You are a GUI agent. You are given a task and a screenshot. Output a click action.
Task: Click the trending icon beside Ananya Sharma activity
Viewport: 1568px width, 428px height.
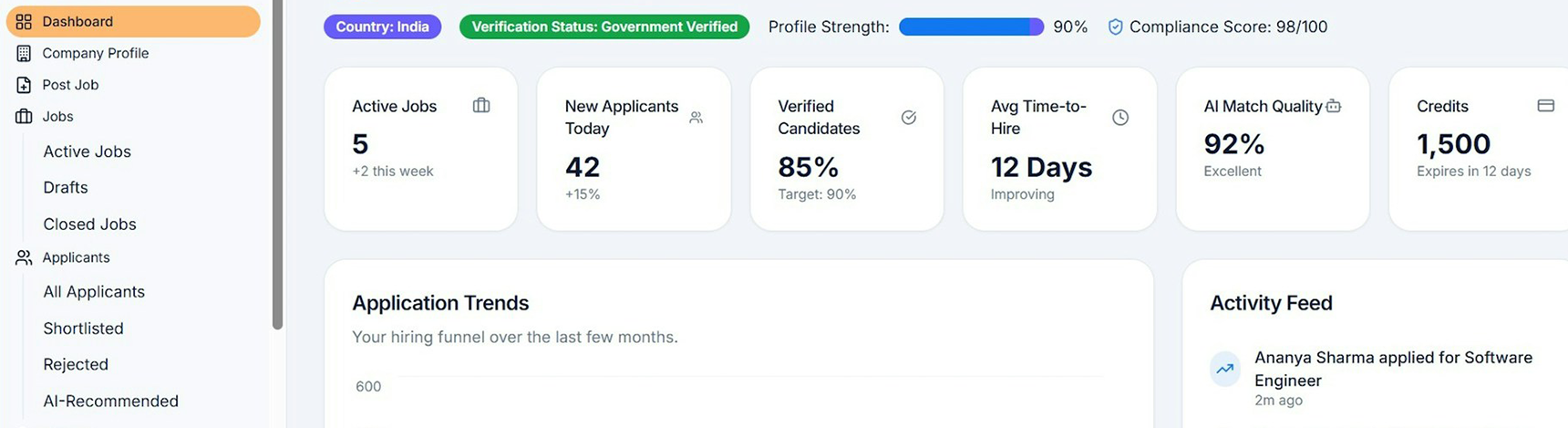pyautogui.click(x=1225, y=370)
